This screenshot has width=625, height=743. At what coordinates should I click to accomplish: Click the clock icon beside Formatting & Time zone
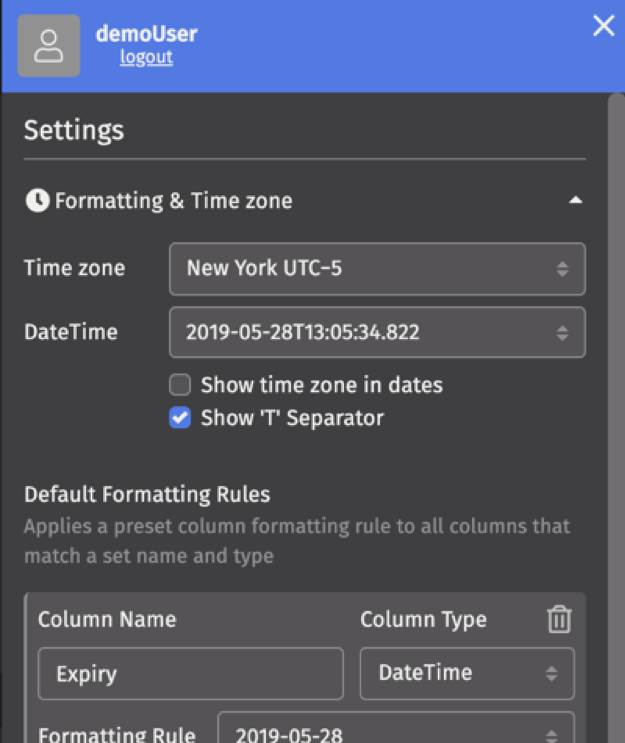37,201
